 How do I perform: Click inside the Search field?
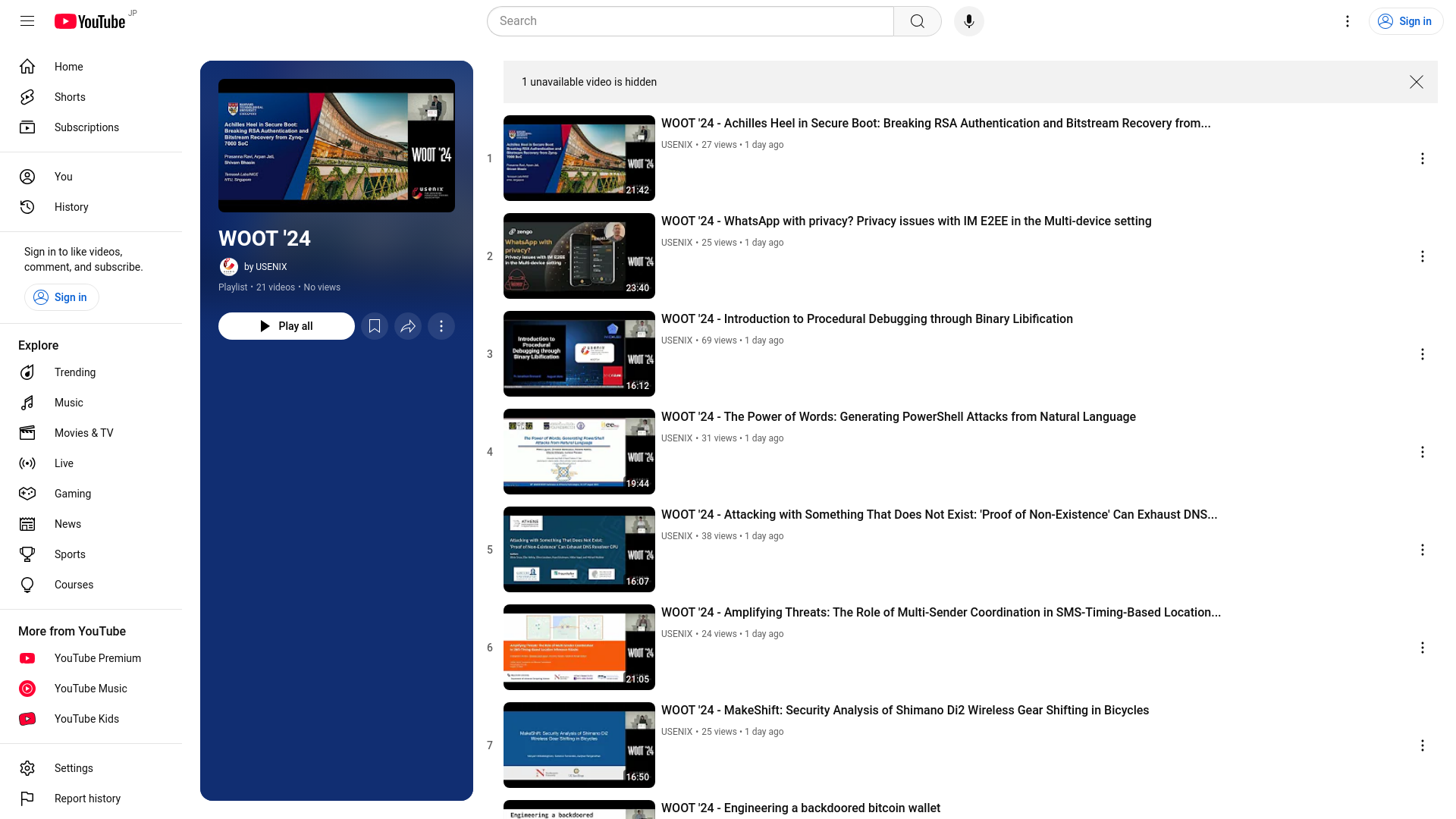pyautogui.click(x=690, y=21)
